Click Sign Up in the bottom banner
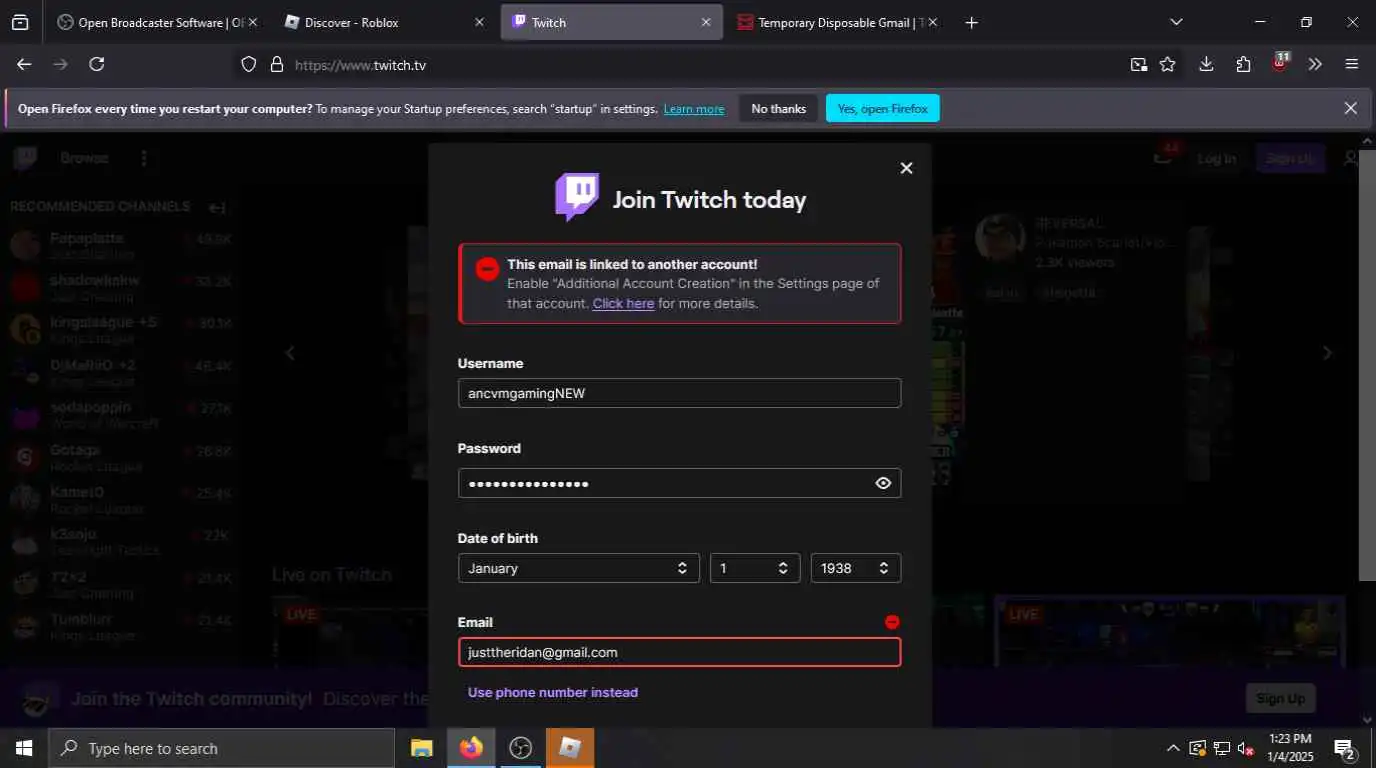1376x768 pixels. click(1280, 698)
